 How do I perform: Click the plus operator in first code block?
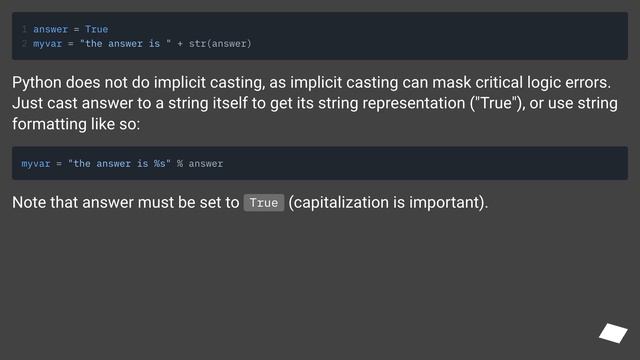click(180, 43)
